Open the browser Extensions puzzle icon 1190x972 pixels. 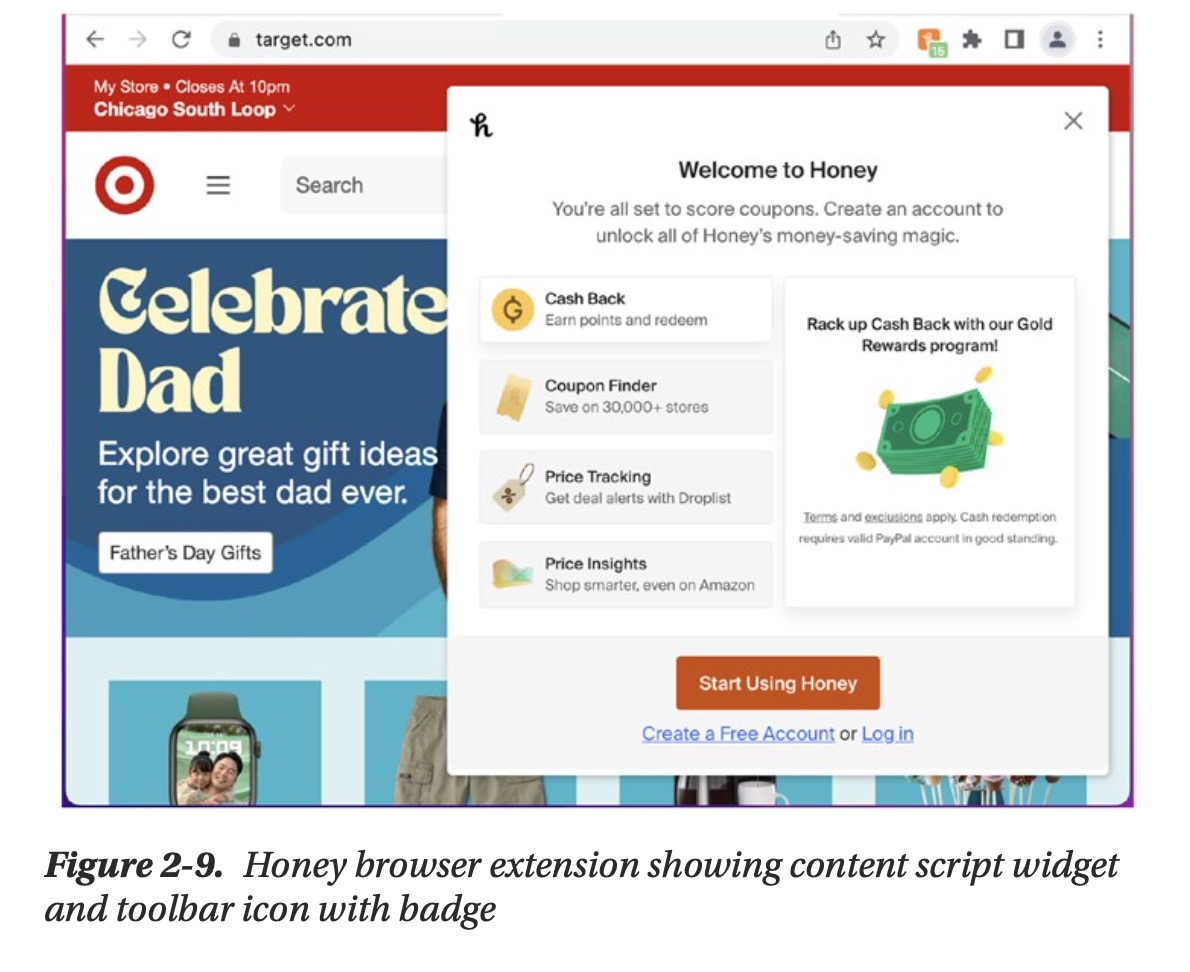(971, 40)
